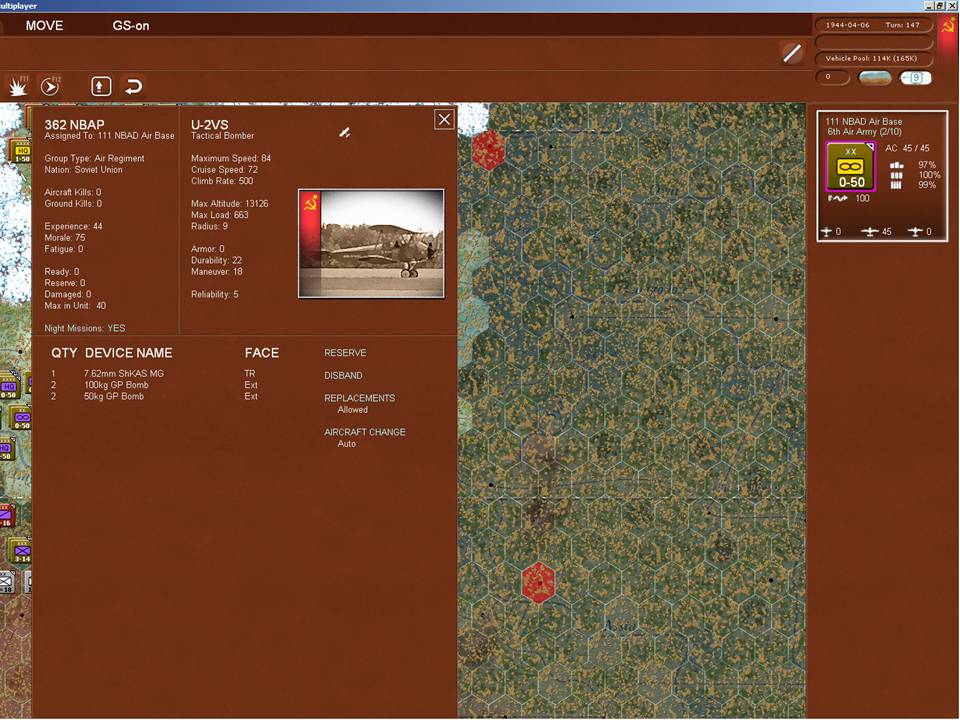This screenshot has width=960, height=720.
Task: Click the 6th Air Army (2/10) text
Action: [x=864, y=132]
